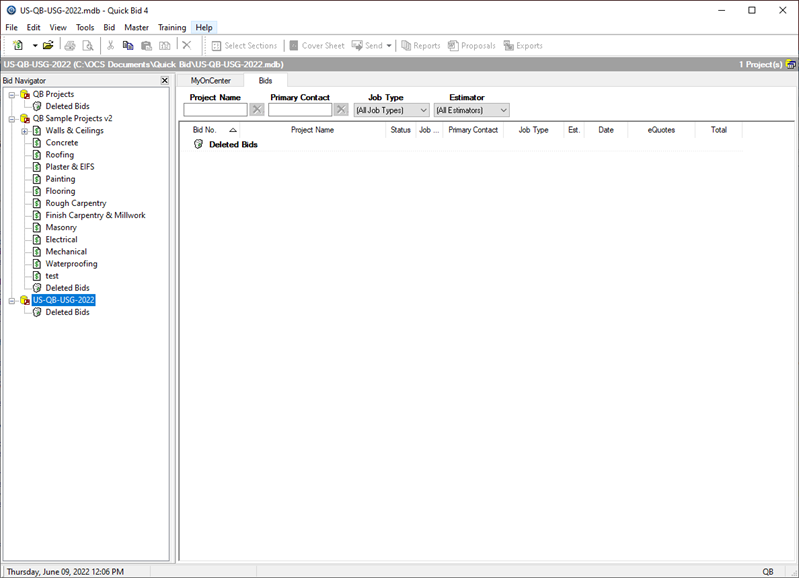
Task: Close the Bid Navigator panel
Action: 165,81
